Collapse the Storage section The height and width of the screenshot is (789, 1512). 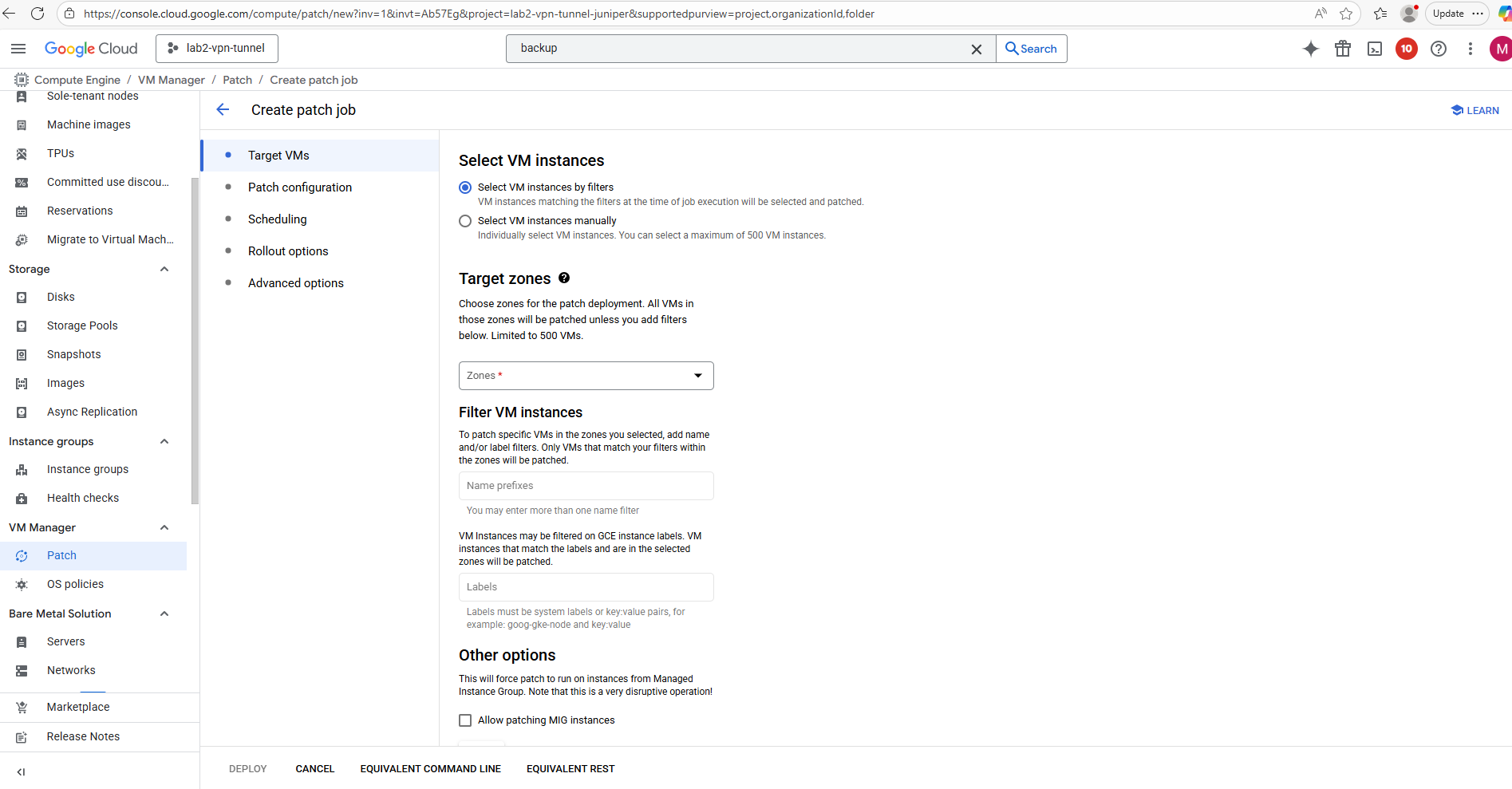pyautogui.click(x=164, y=269)
